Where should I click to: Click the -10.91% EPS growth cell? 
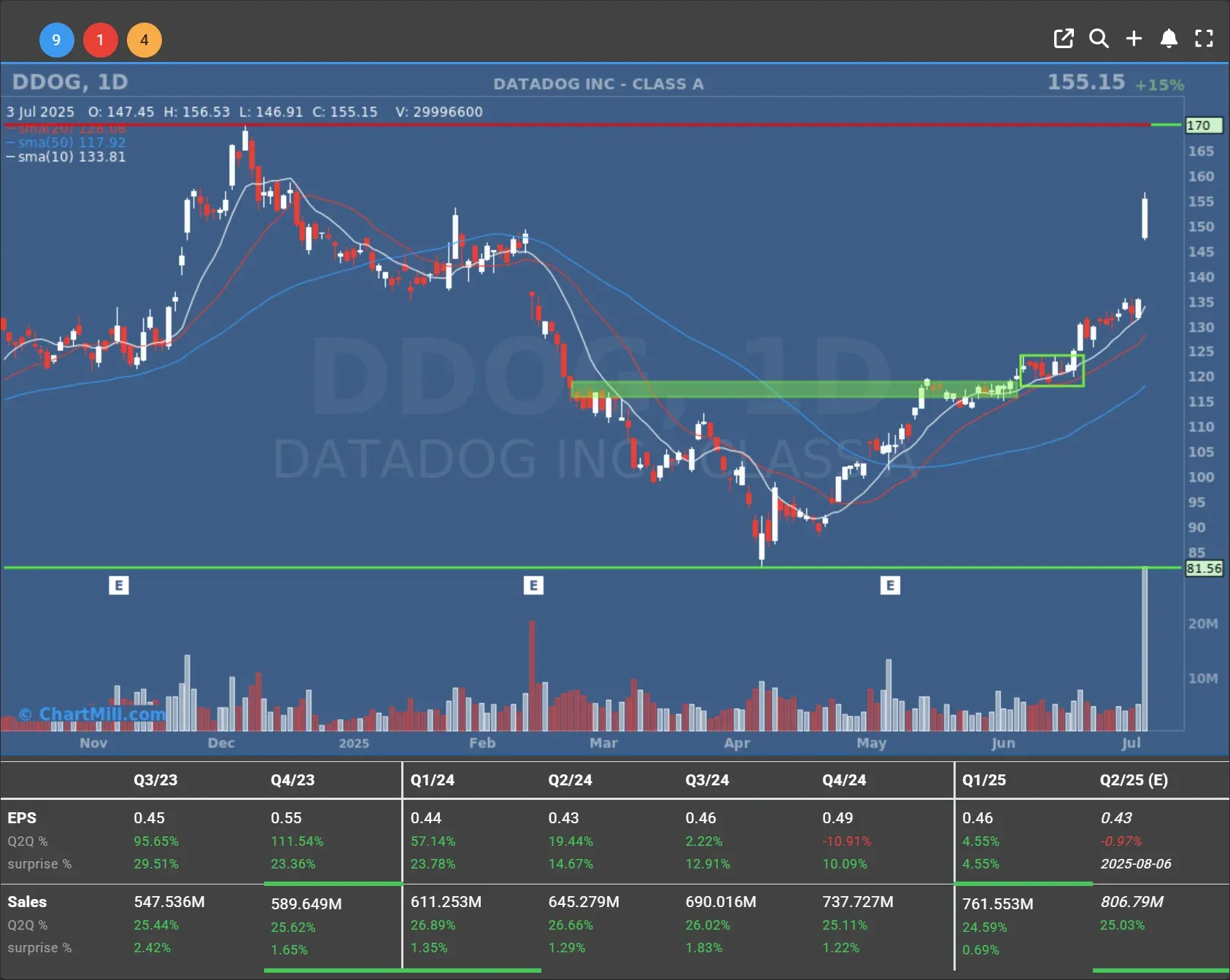pos(846,841)
